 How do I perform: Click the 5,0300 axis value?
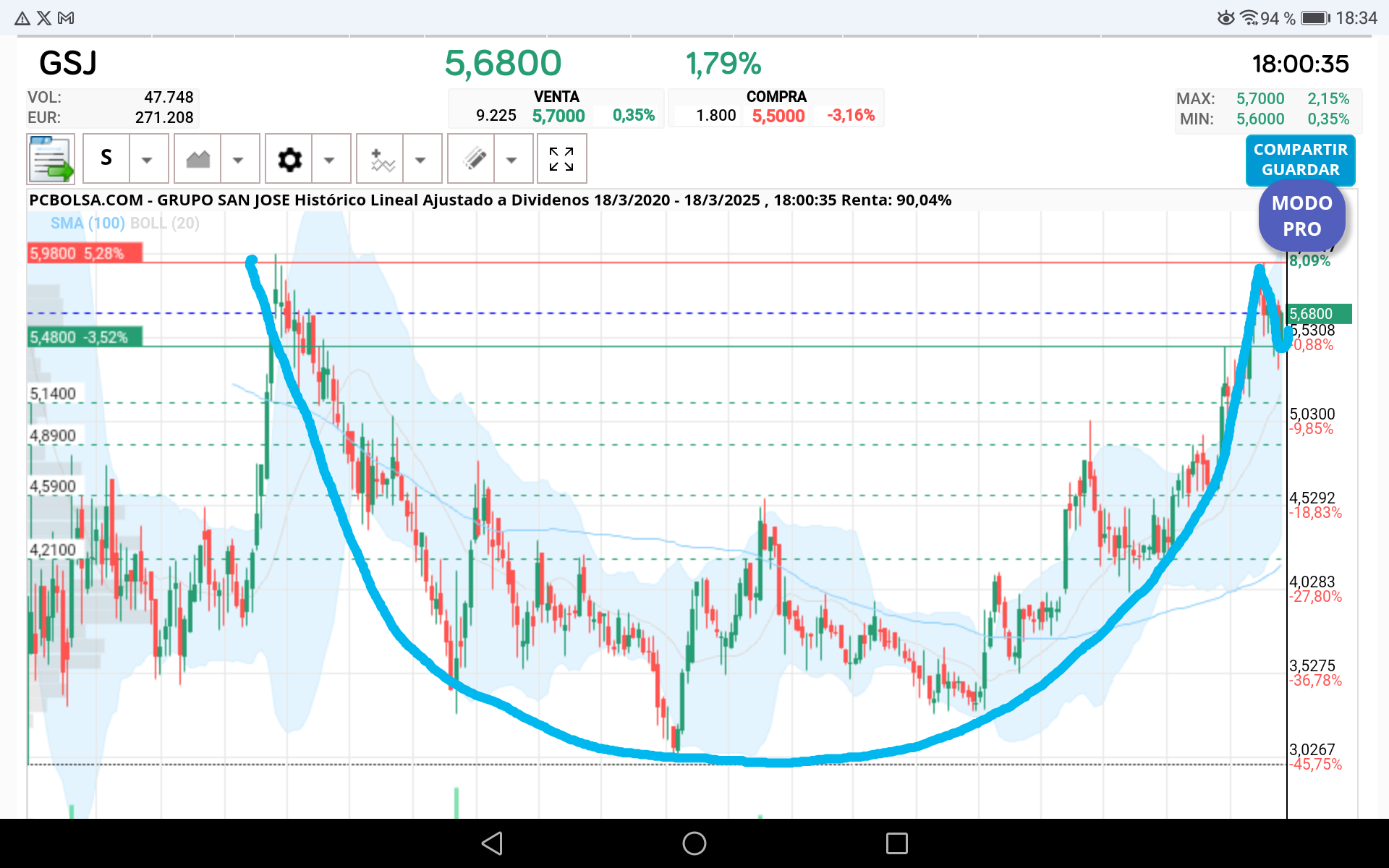tap(1312, 414)
